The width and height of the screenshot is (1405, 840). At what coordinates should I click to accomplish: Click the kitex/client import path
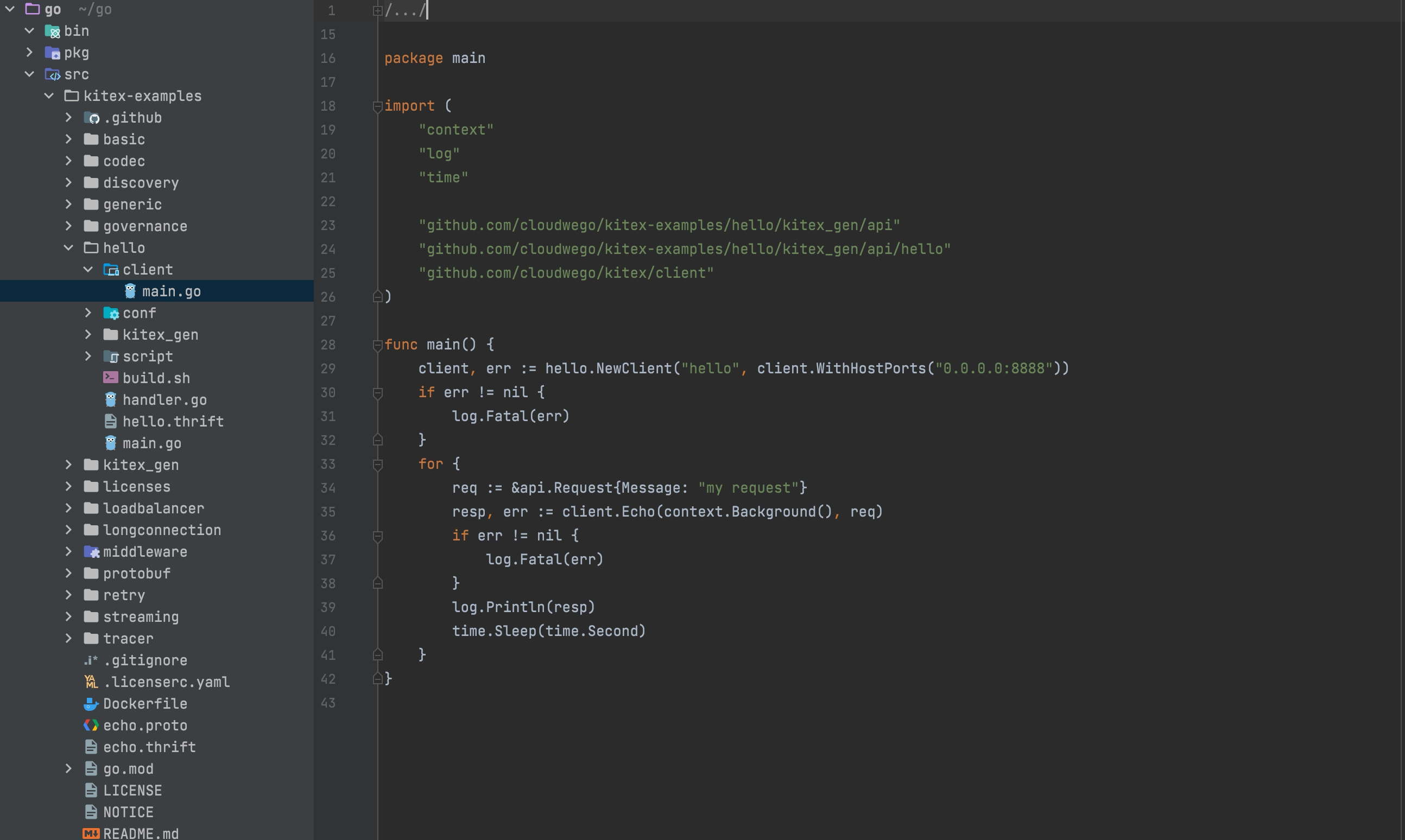566,273
